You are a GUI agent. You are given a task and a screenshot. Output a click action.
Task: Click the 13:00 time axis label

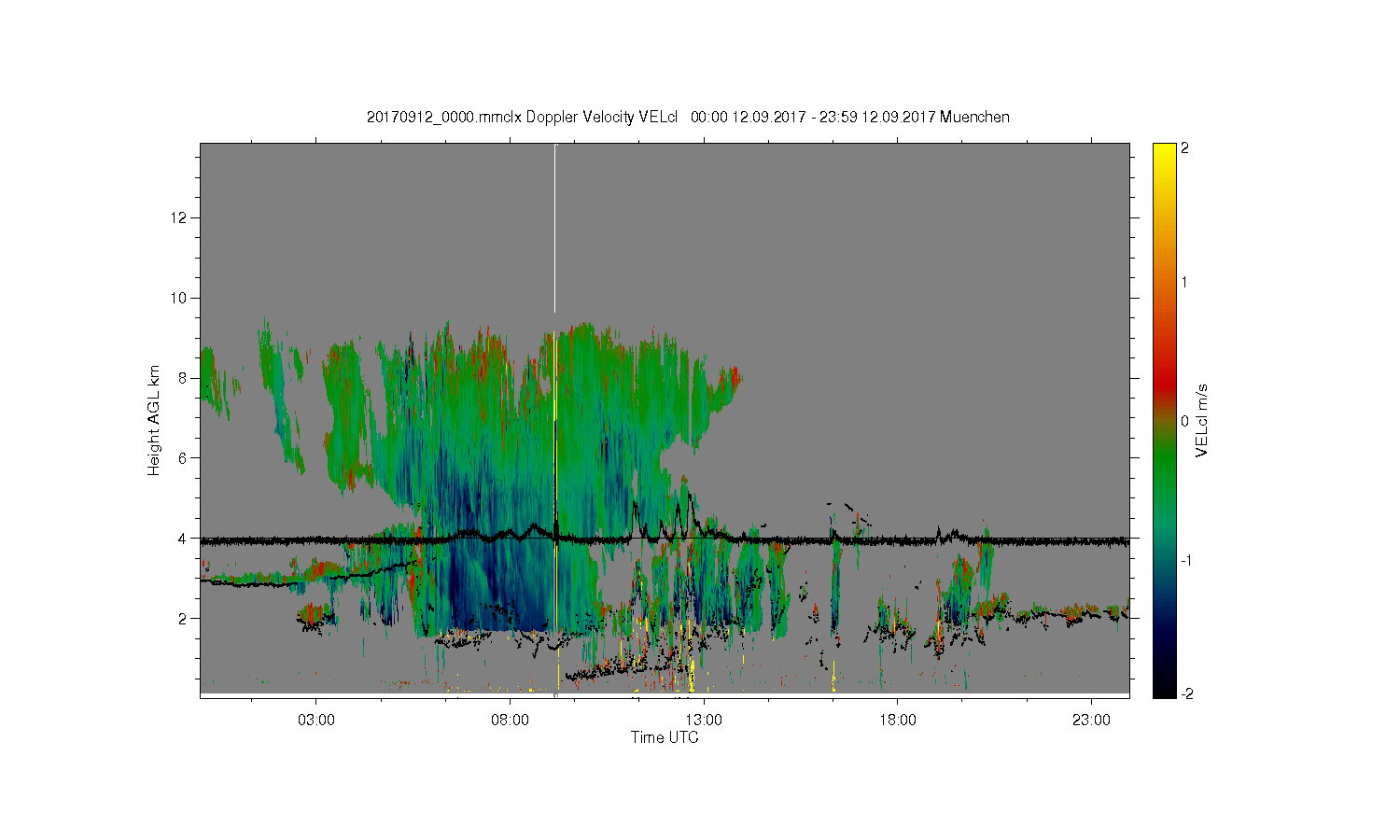click(704, 721)
